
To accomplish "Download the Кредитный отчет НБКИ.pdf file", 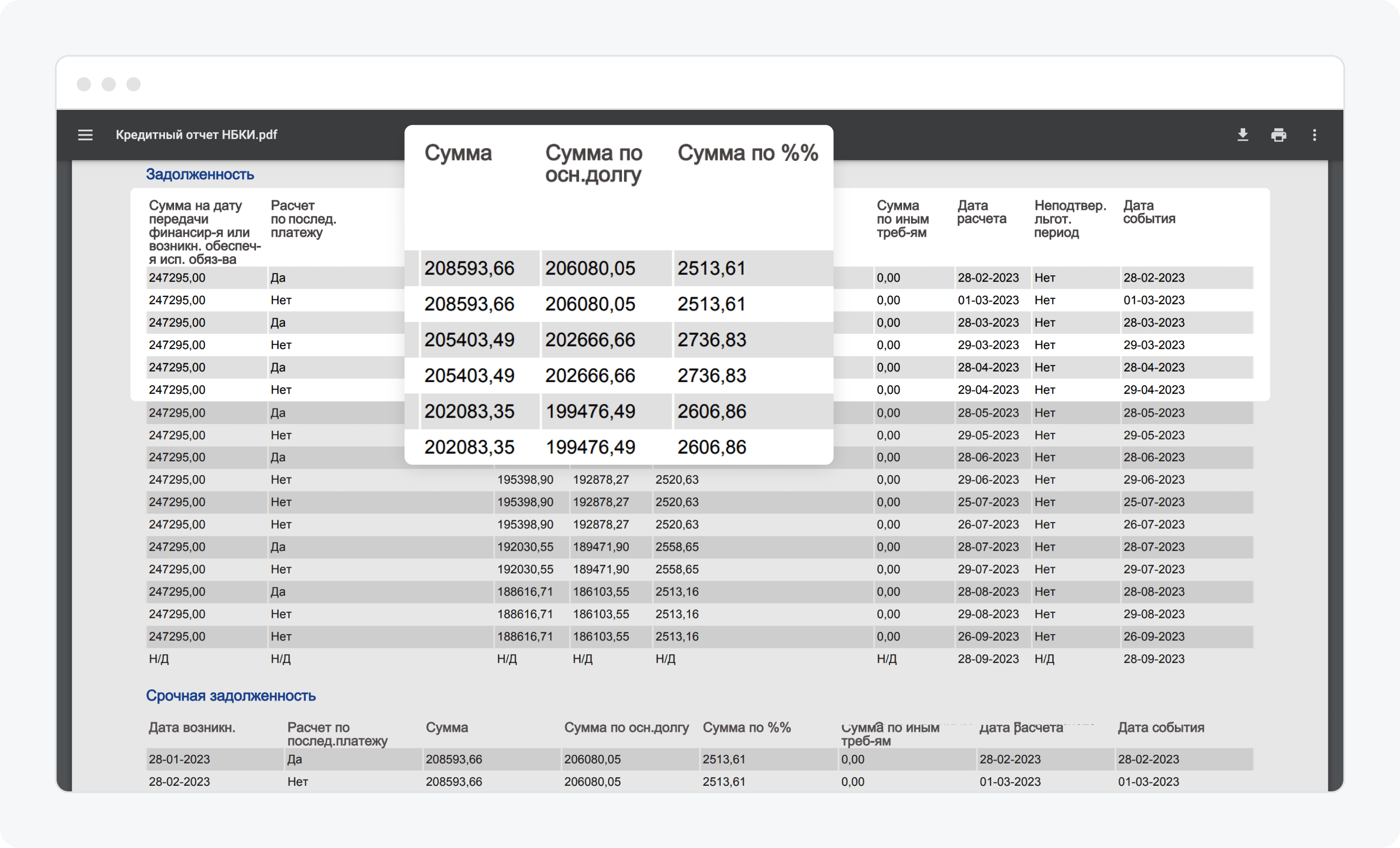I will 1243,135.
